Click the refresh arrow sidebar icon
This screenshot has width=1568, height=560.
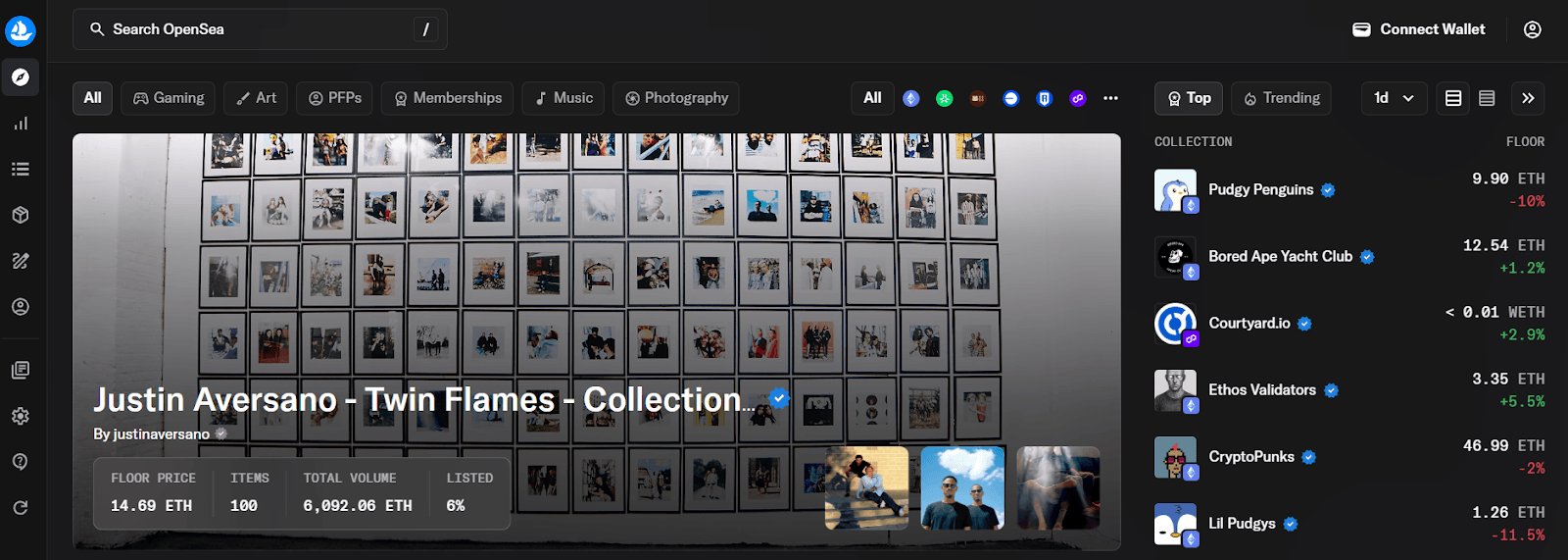click(21, 508)
